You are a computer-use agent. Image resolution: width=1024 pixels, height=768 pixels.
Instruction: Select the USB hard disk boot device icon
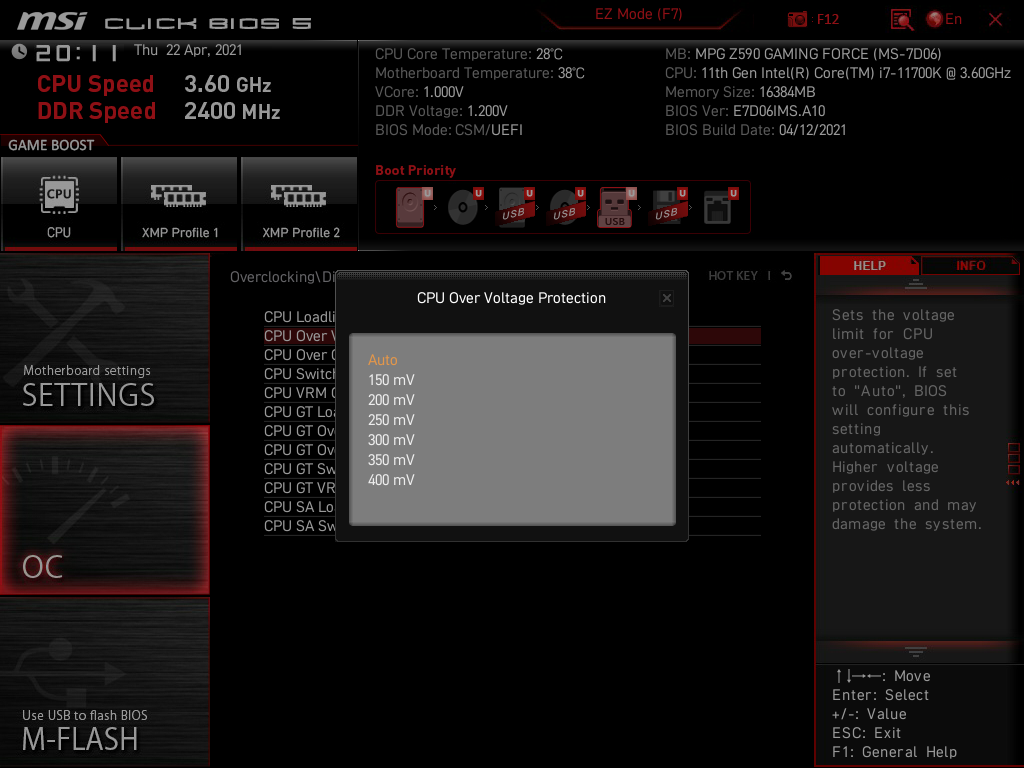pyautogui.click(x=515, y=207)
